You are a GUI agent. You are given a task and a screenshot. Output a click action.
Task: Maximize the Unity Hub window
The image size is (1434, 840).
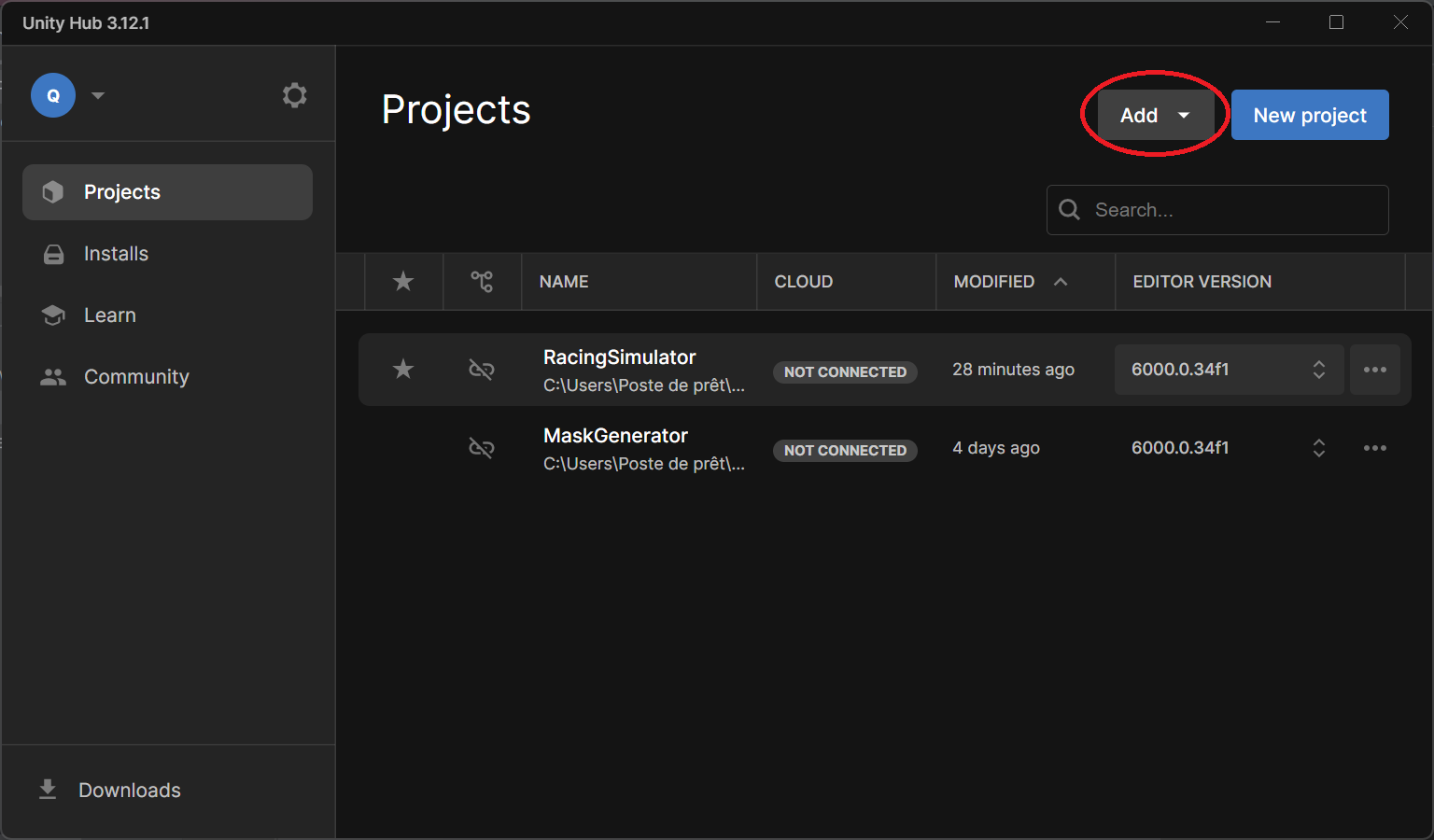[1337, 22]
